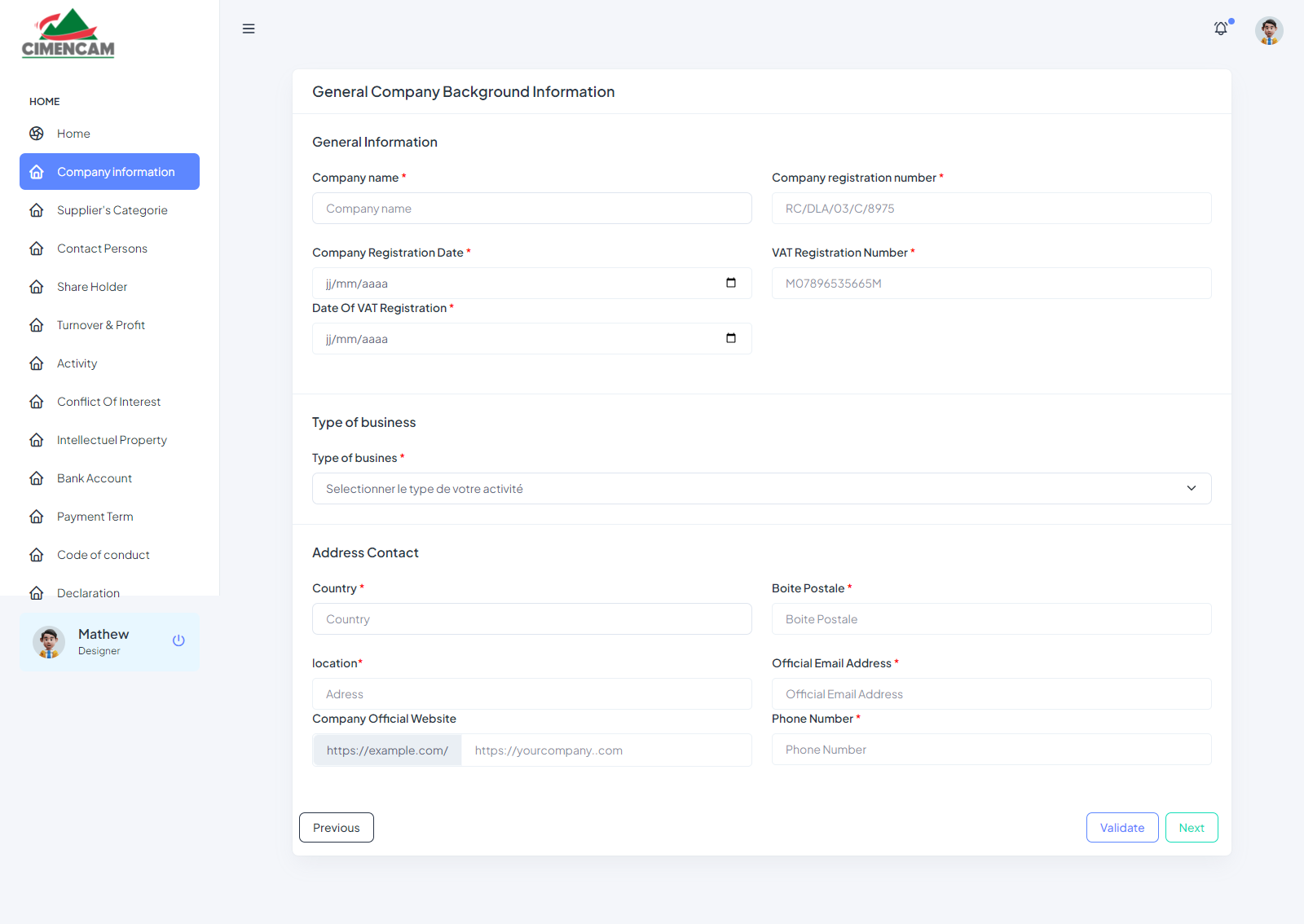1304x924 pixels.
Task: Open the Share Holder menu item
Action: point(92,287)
